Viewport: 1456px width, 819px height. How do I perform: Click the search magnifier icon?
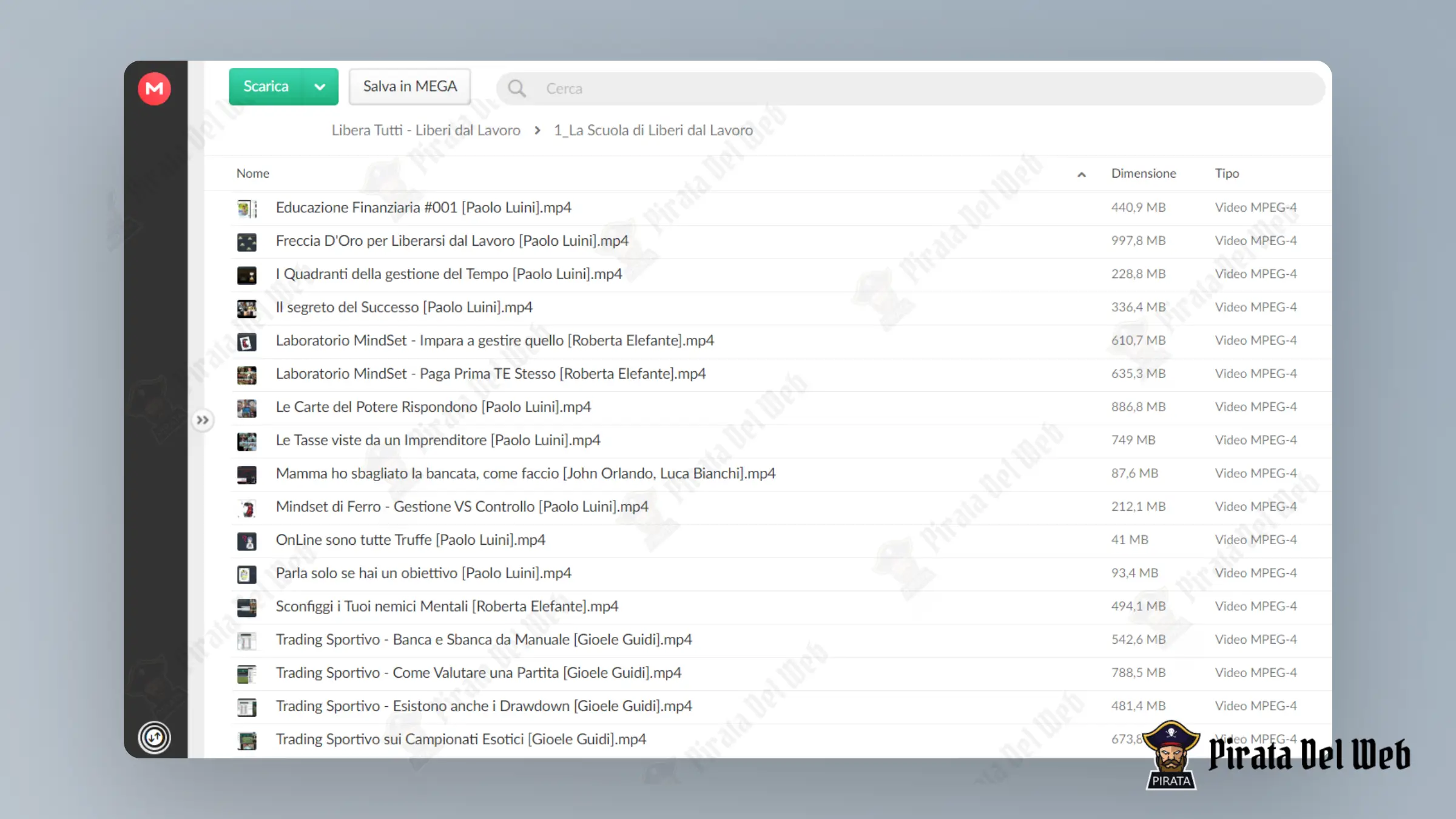click(x=517, y=89)
